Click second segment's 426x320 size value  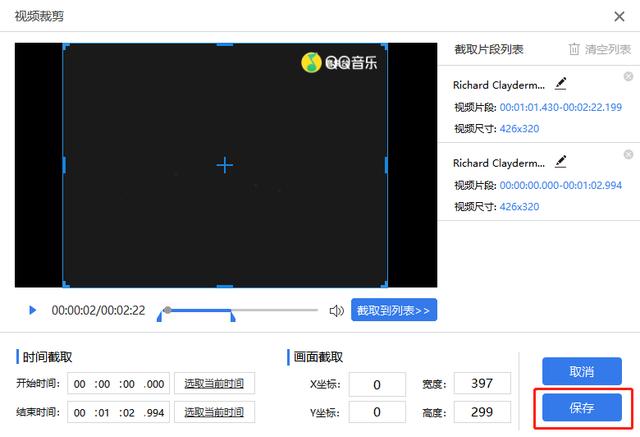click(519, 207)
